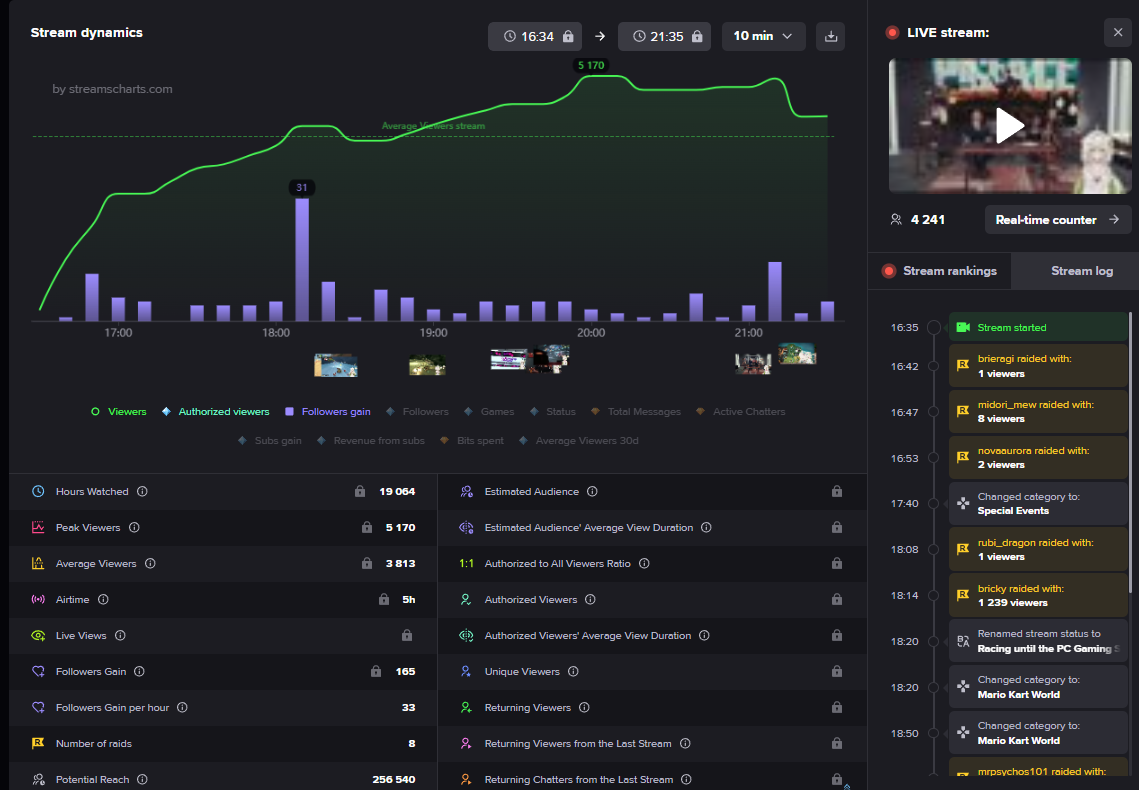This screenshot has height=790, width=1139.
Task: Click the lock icon on Live Views row
Action: [407, 635]
